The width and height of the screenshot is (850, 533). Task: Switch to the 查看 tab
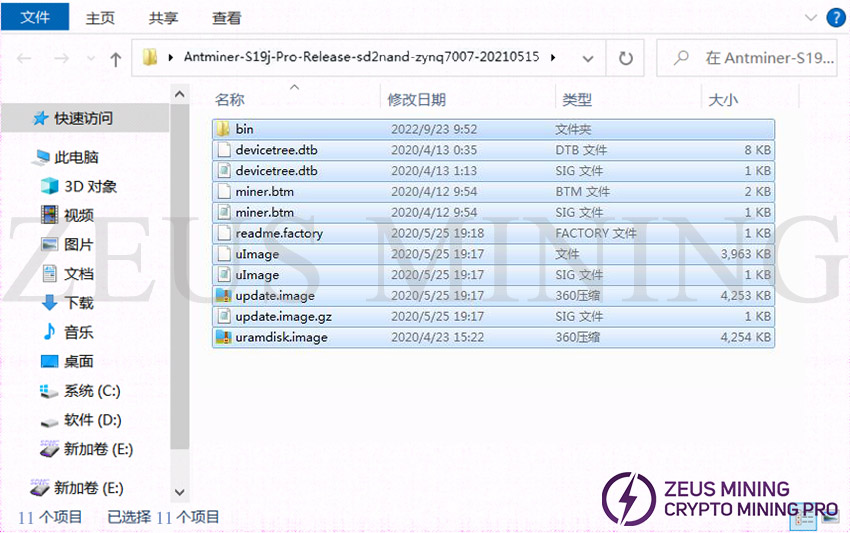[x=227, y=18]
